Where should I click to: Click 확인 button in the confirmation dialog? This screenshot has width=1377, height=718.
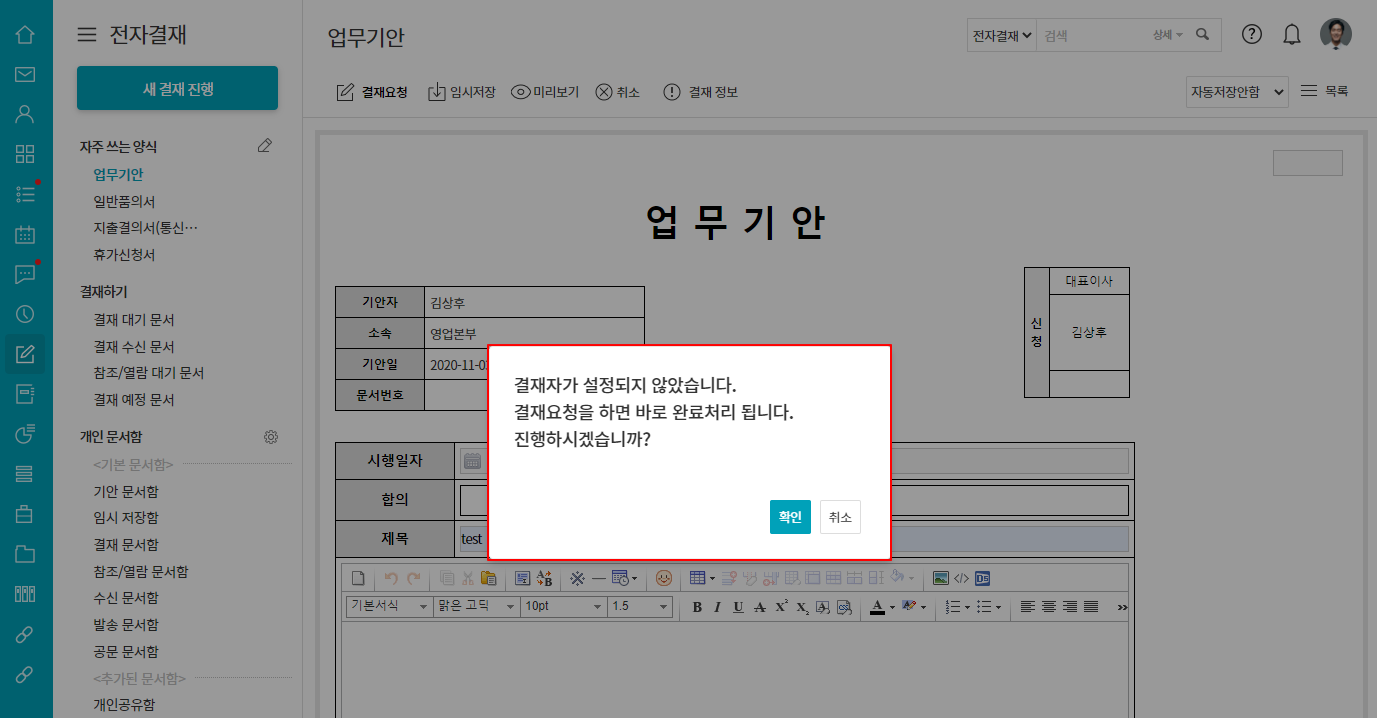[x=790, y=517]
